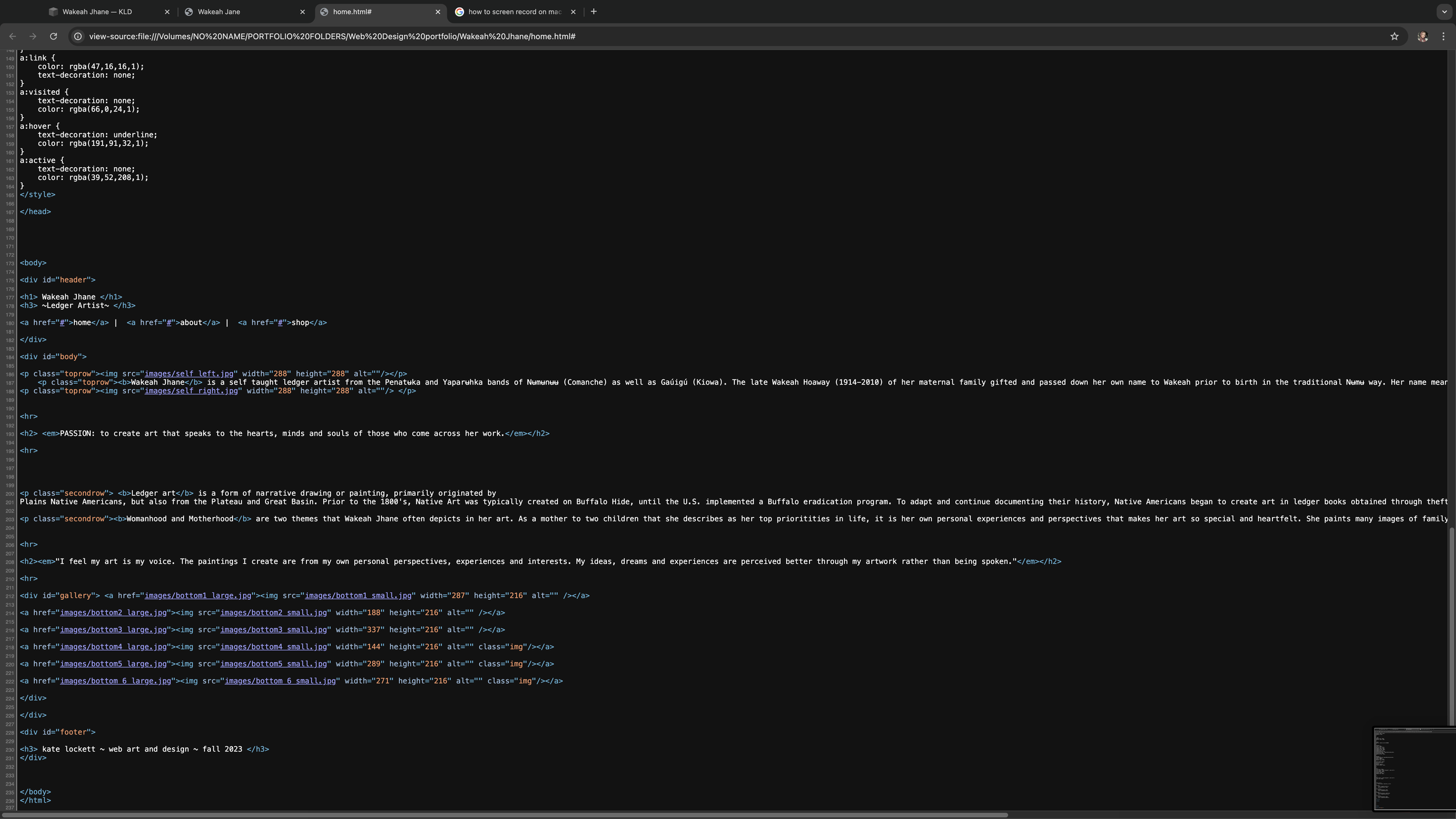Viewport: 1456px width, 819px height.
Task: Reload the current page
Action: (x=54, y=36)
